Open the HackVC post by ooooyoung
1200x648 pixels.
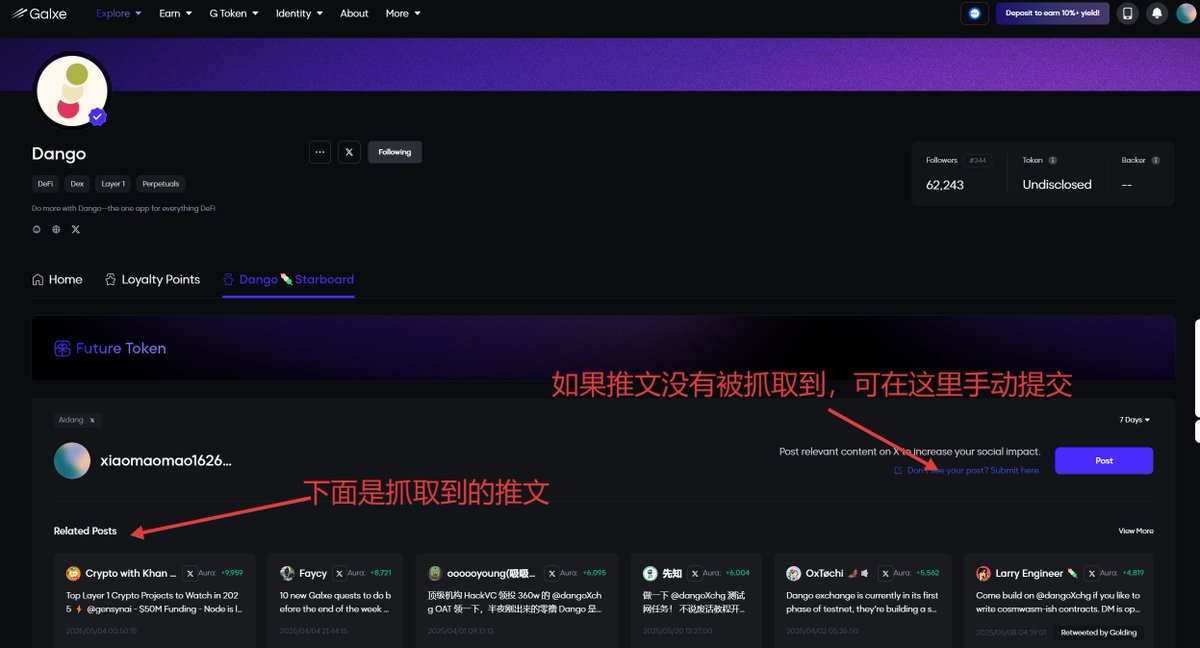pos(515,601)
